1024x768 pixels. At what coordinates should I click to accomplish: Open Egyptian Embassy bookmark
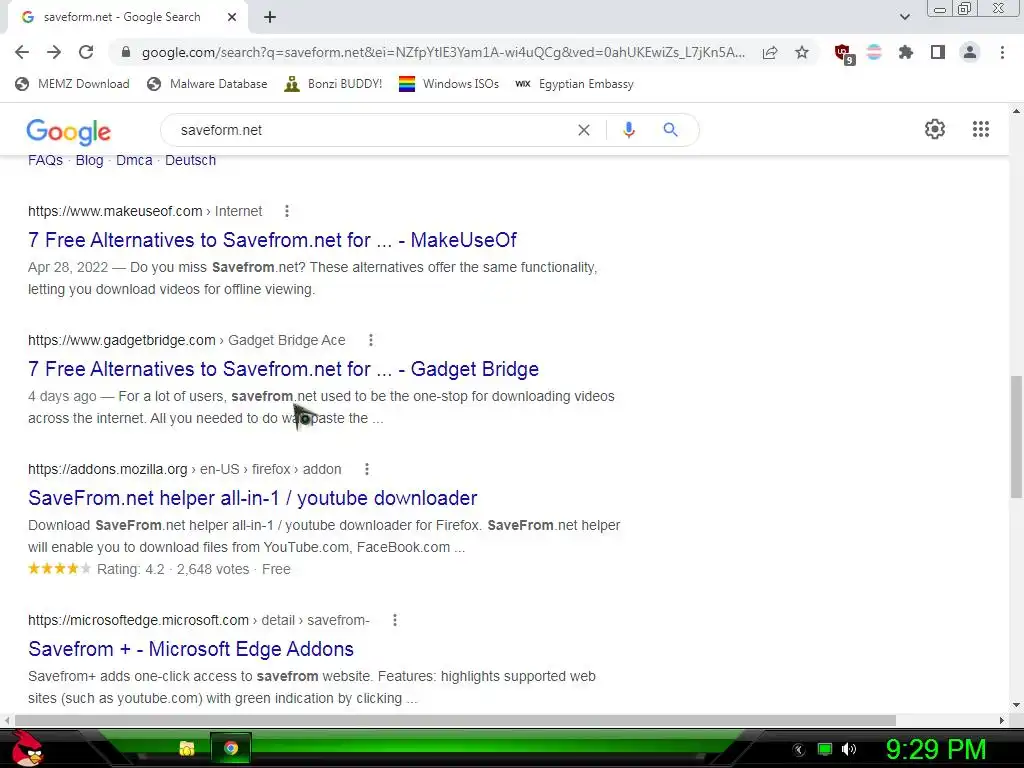pyautogui.click(x=574, y=84)
